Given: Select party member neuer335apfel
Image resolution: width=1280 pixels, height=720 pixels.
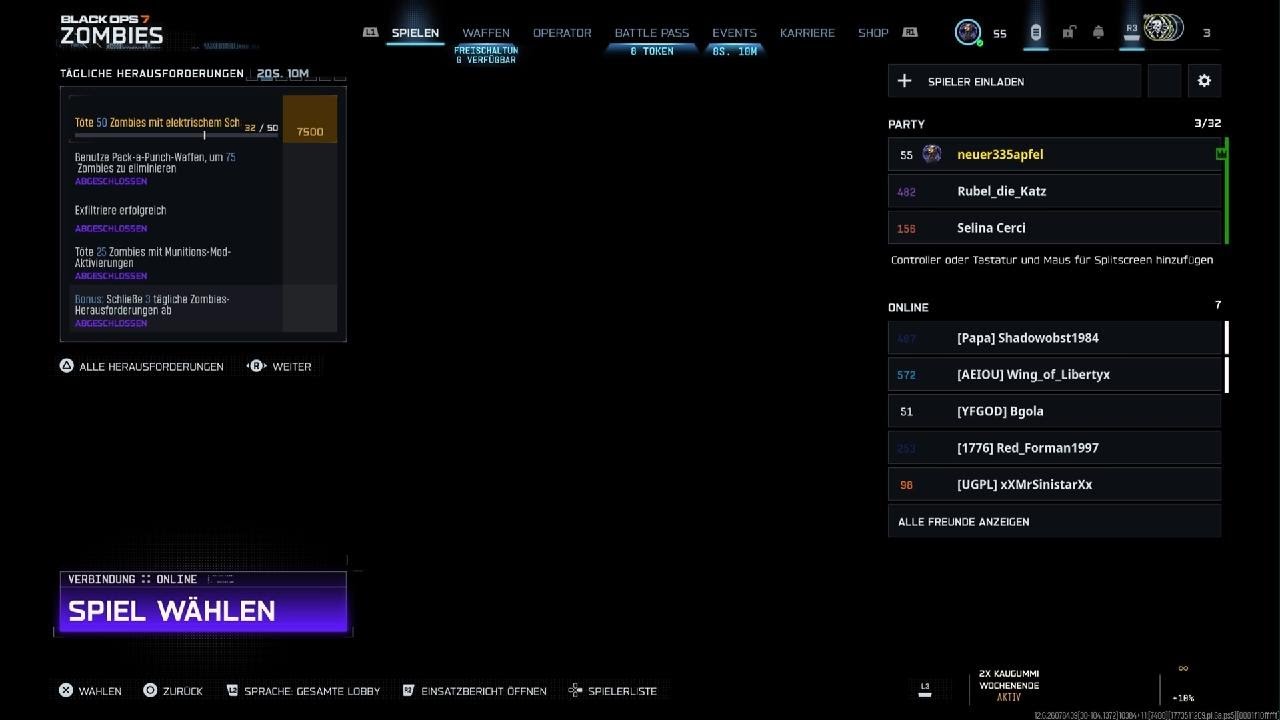Looking at the screenshot, I should coord(1054,154).
